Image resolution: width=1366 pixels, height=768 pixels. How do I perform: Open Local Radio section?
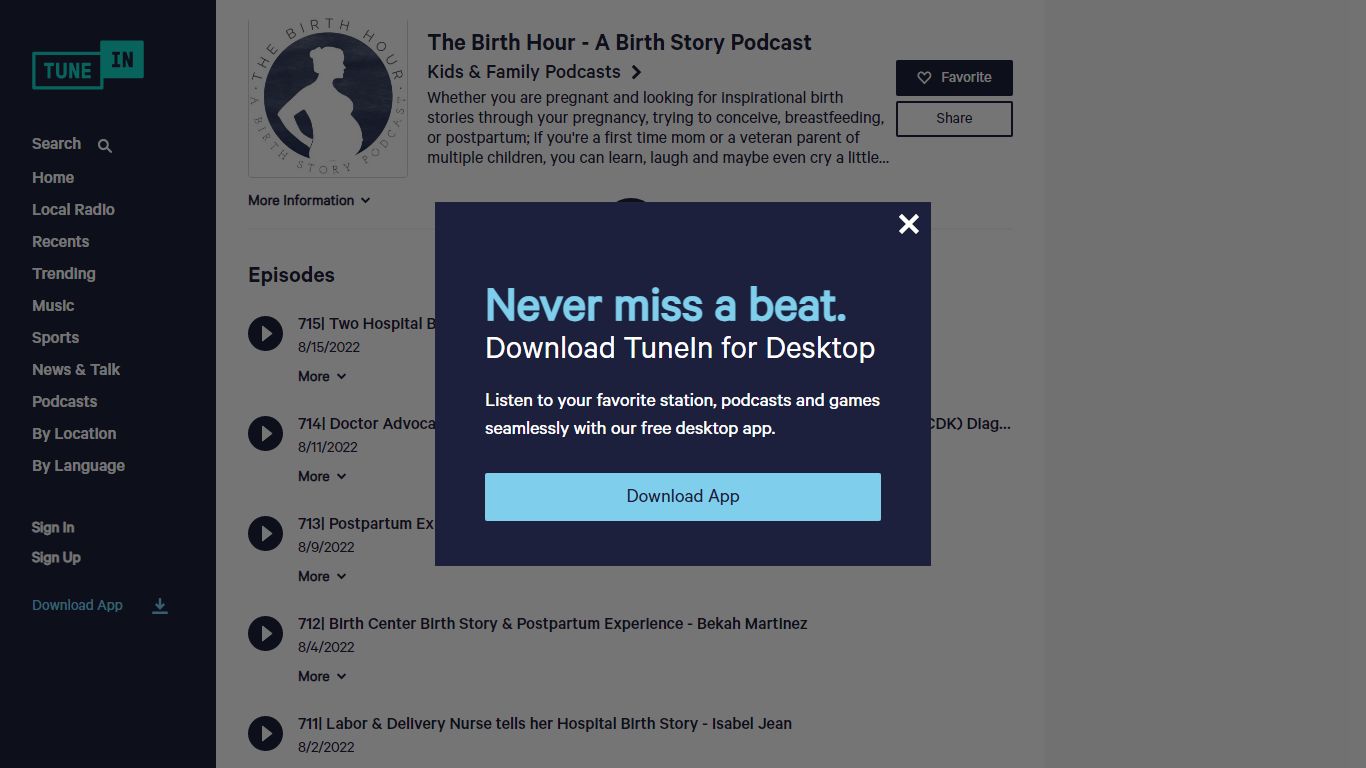(73, 210)
